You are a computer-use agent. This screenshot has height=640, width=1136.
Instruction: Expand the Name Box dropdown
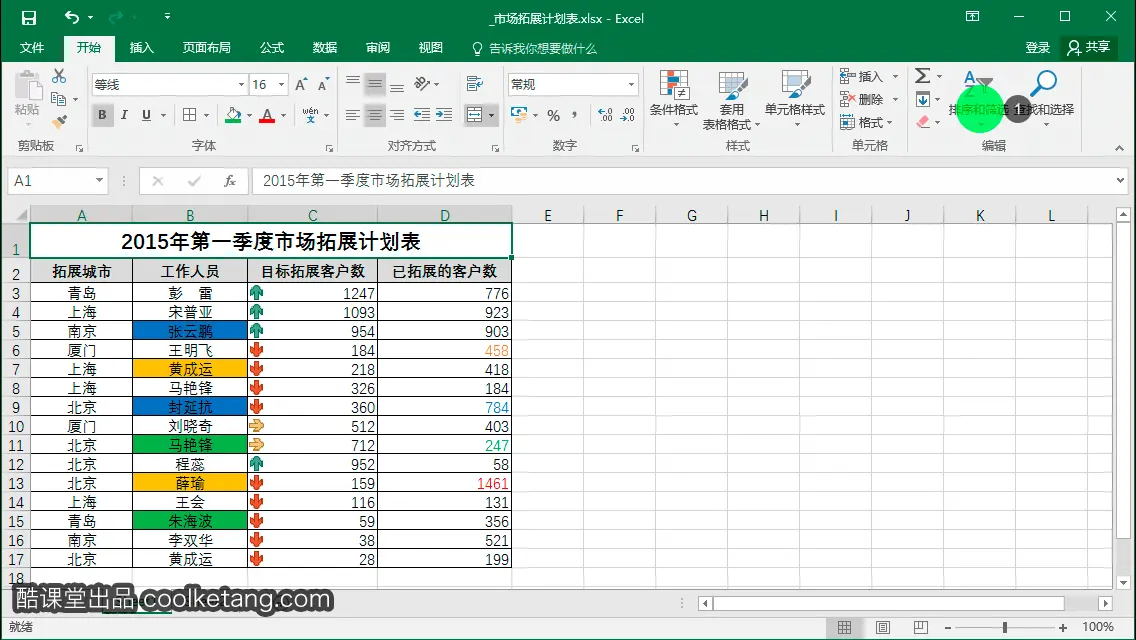coord(99,180)
